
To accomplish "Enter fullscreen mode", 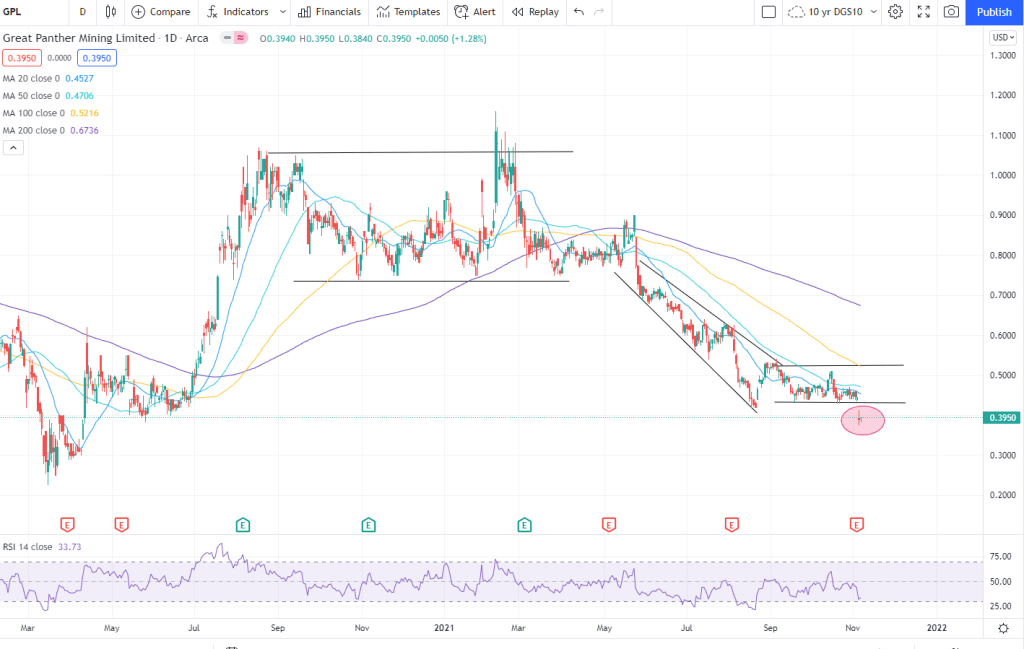I will point(923,12).
